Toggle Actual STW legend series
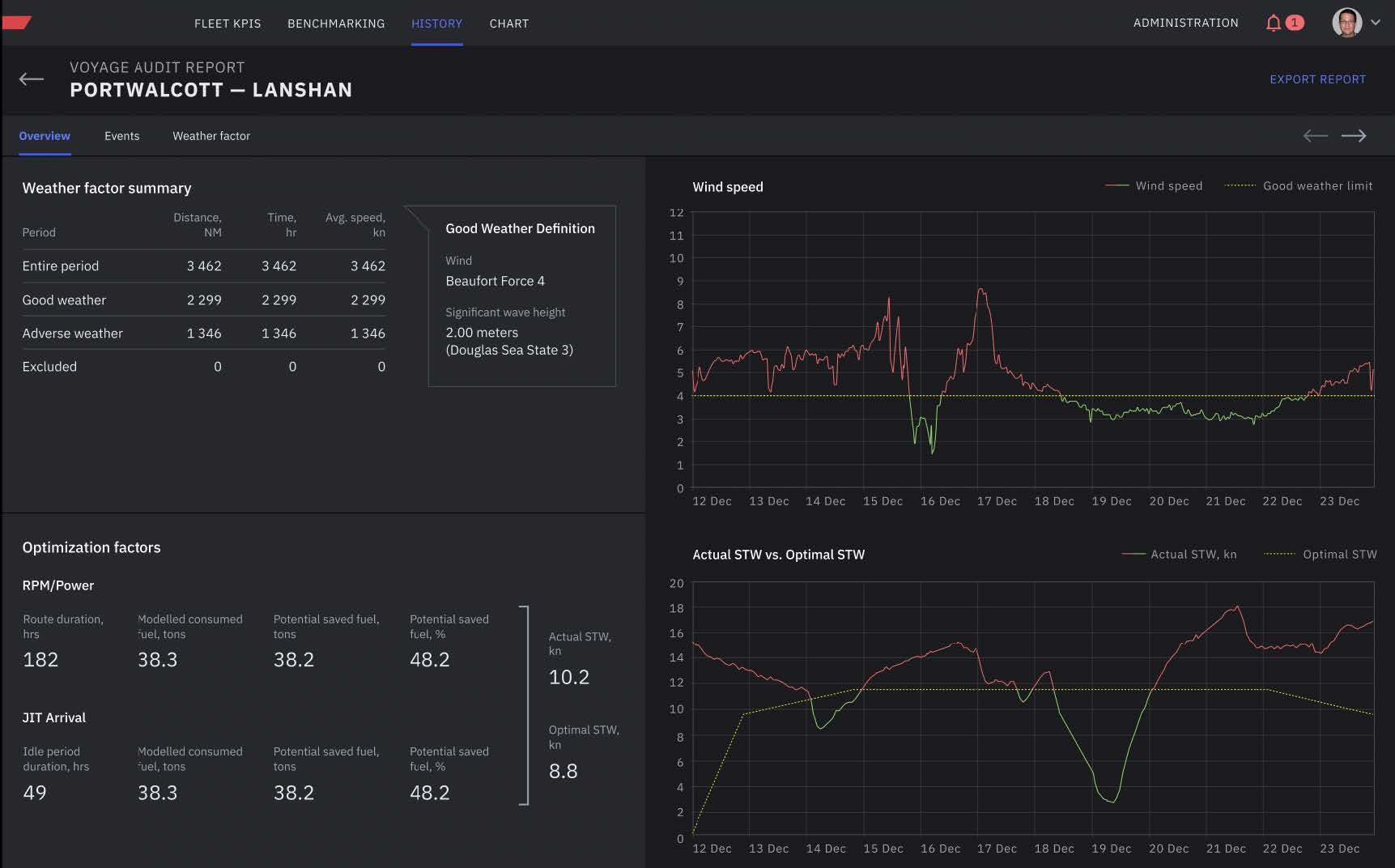Screen dimensions: 1395x868 point(1193,555)
